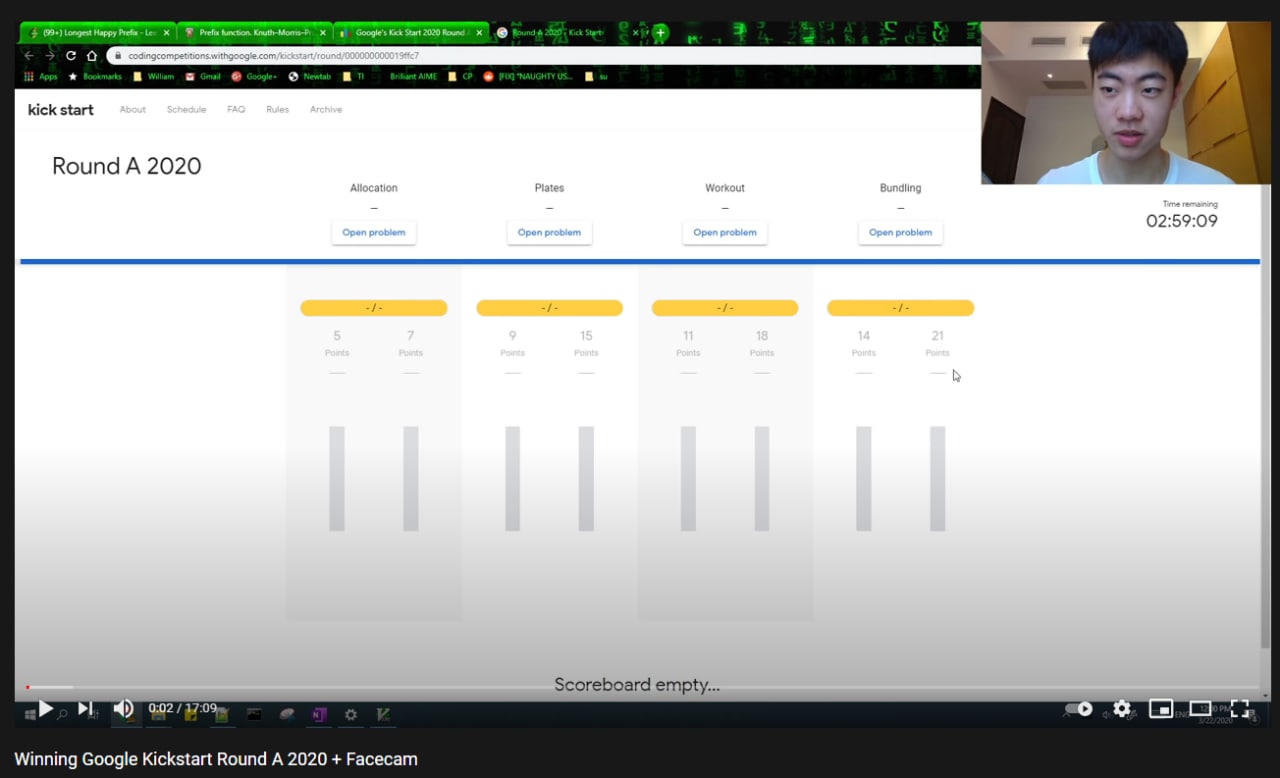Open the Gmail bookmark
Screen dimensions: 1280x778
click(203, 76)
